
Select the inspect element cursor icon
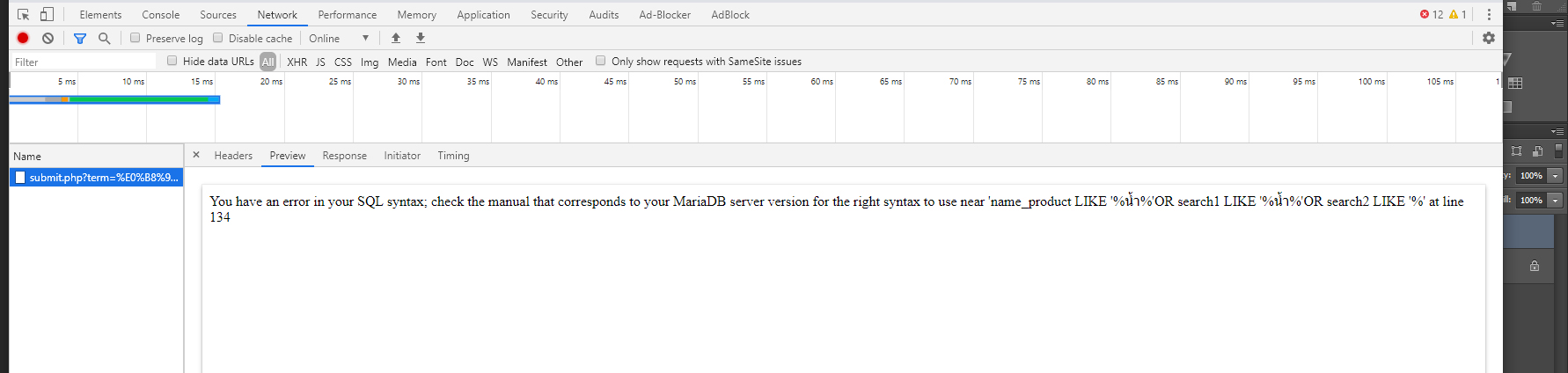[x=24, y=14]
